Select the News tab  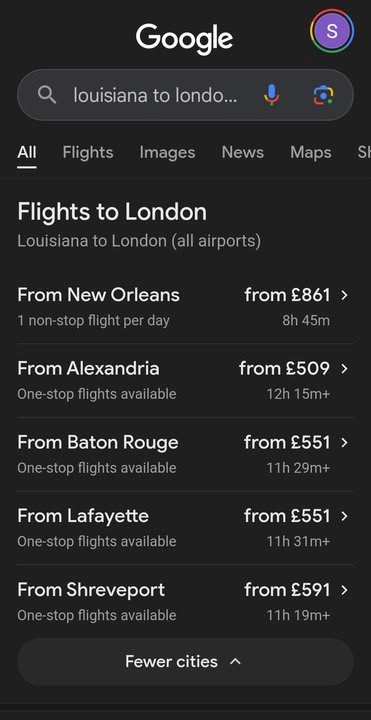click(242, 152)
